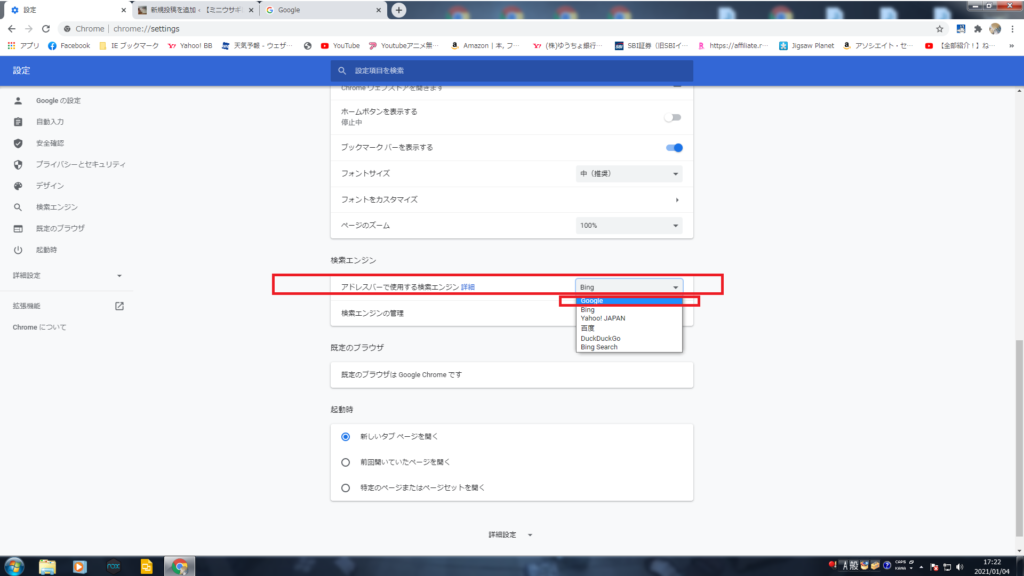
Task: Expand 詳細設定 in the left sidebar
Action: [67, 275]
